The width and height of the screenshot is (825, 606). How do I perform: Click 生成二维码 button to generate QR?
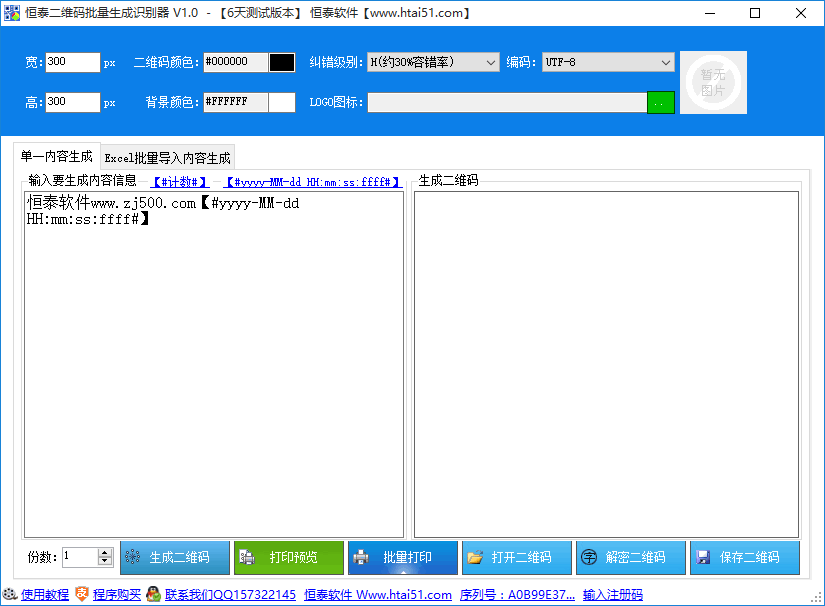click(x=175, y=558)
